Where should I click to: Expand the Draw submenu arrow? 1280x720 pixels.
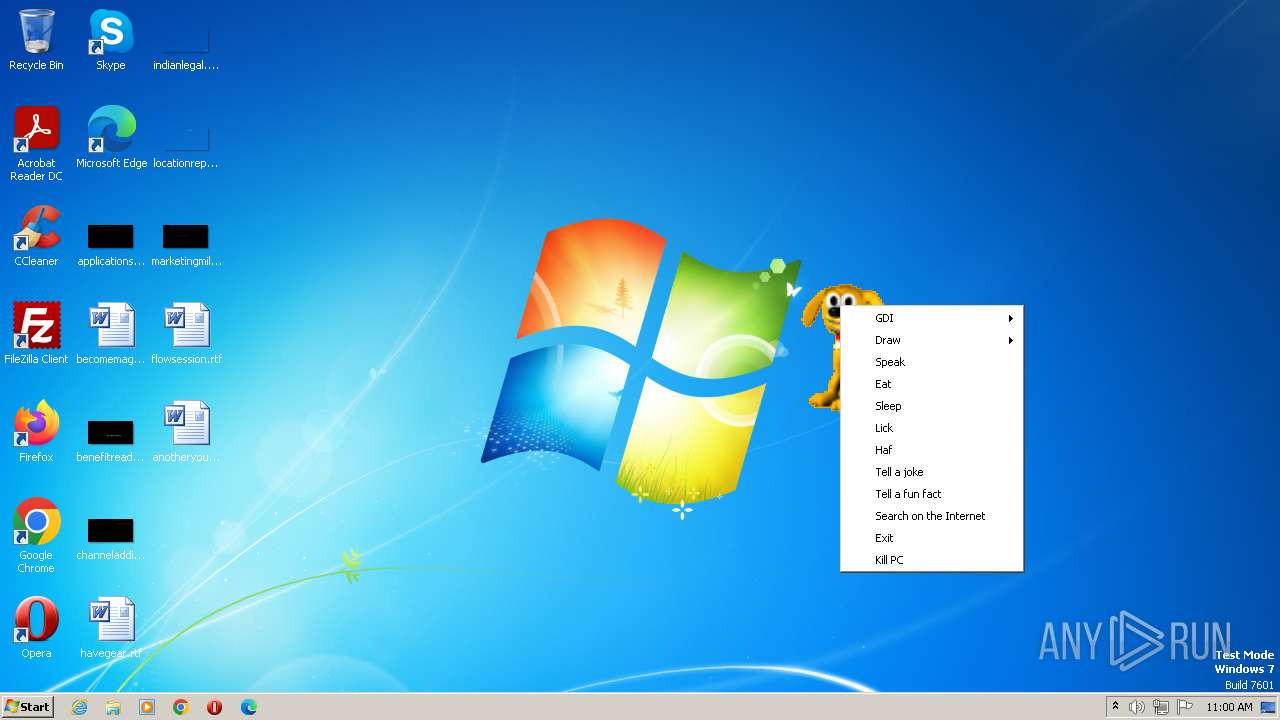[1011, 340]
